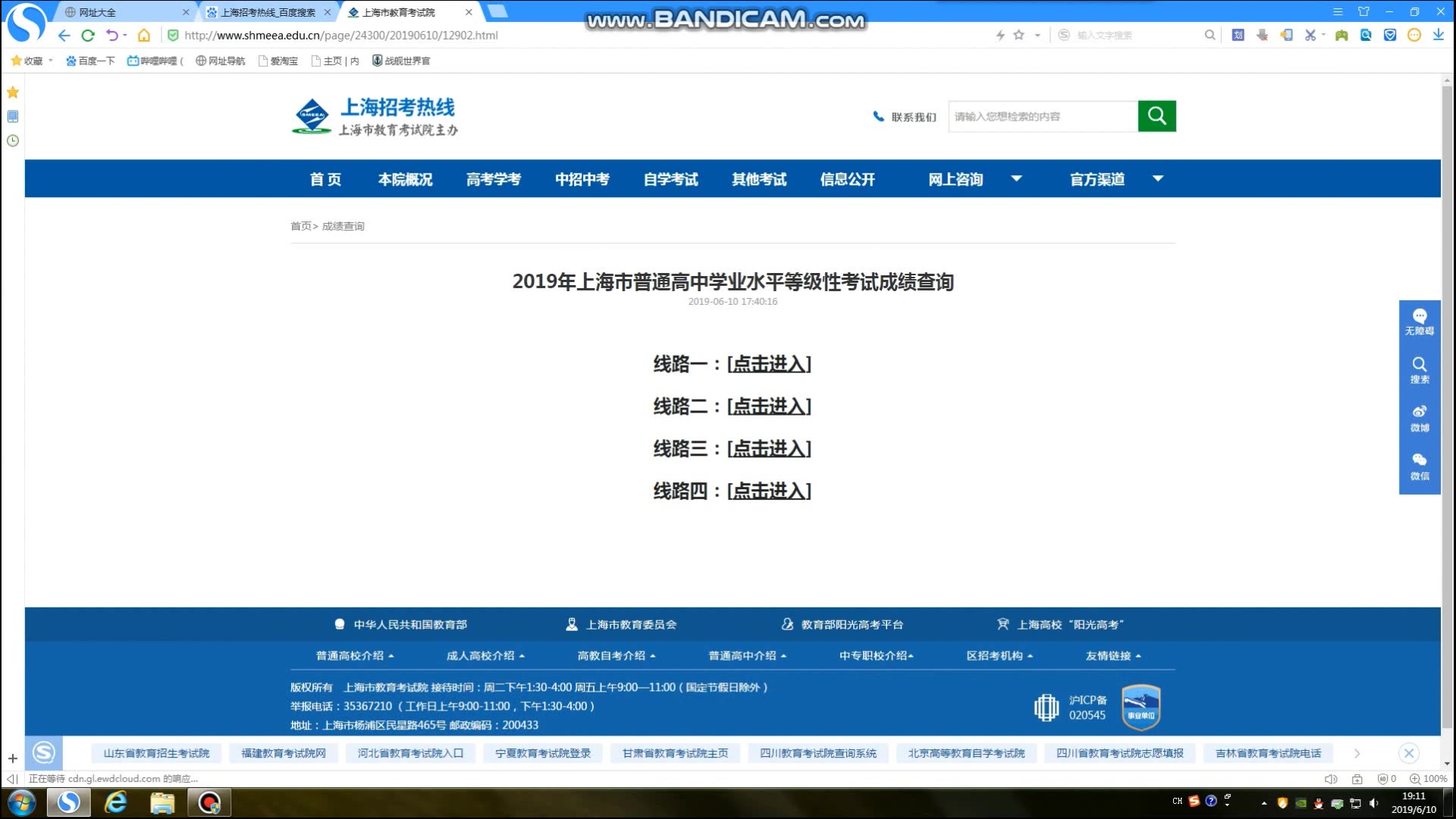Viewport: 1456px width, 819px height.
Task: Toggle the bookmark star in address bar
Action: pos(1018,35)
